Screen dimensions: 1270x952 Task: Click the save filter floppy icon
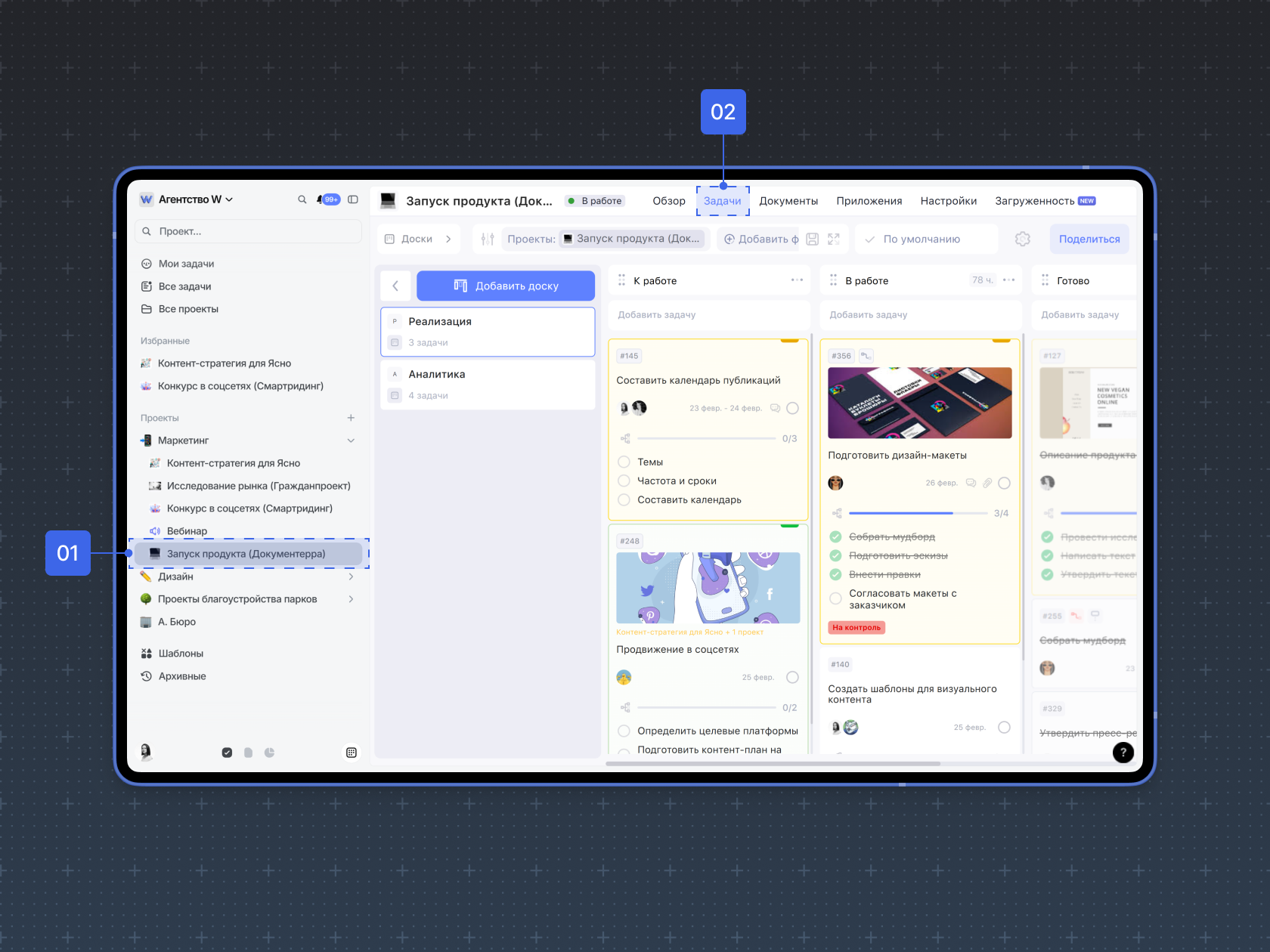click(813, 239)
